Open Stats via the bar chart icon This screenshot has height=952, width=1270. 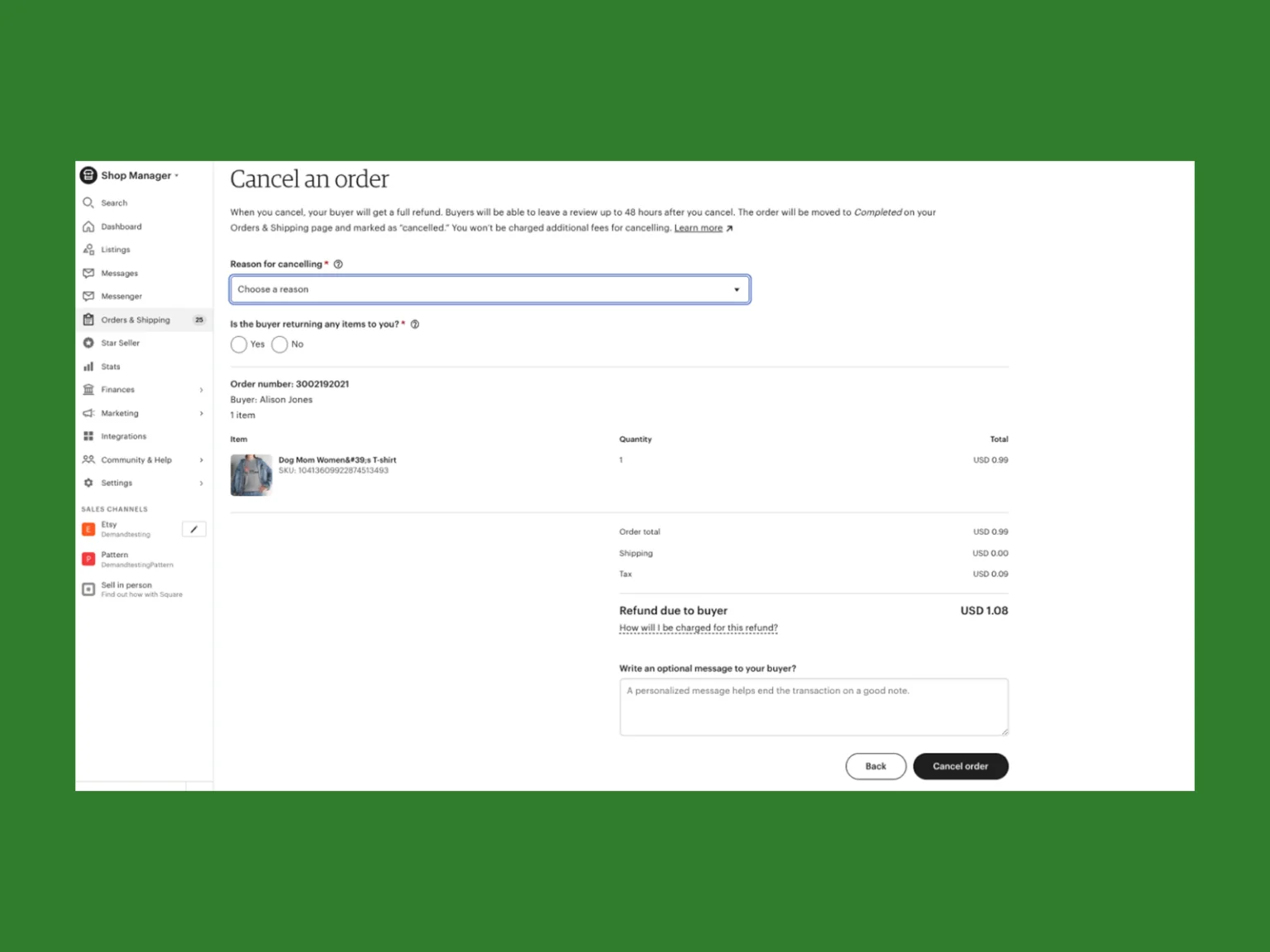[x=88, y=366]
